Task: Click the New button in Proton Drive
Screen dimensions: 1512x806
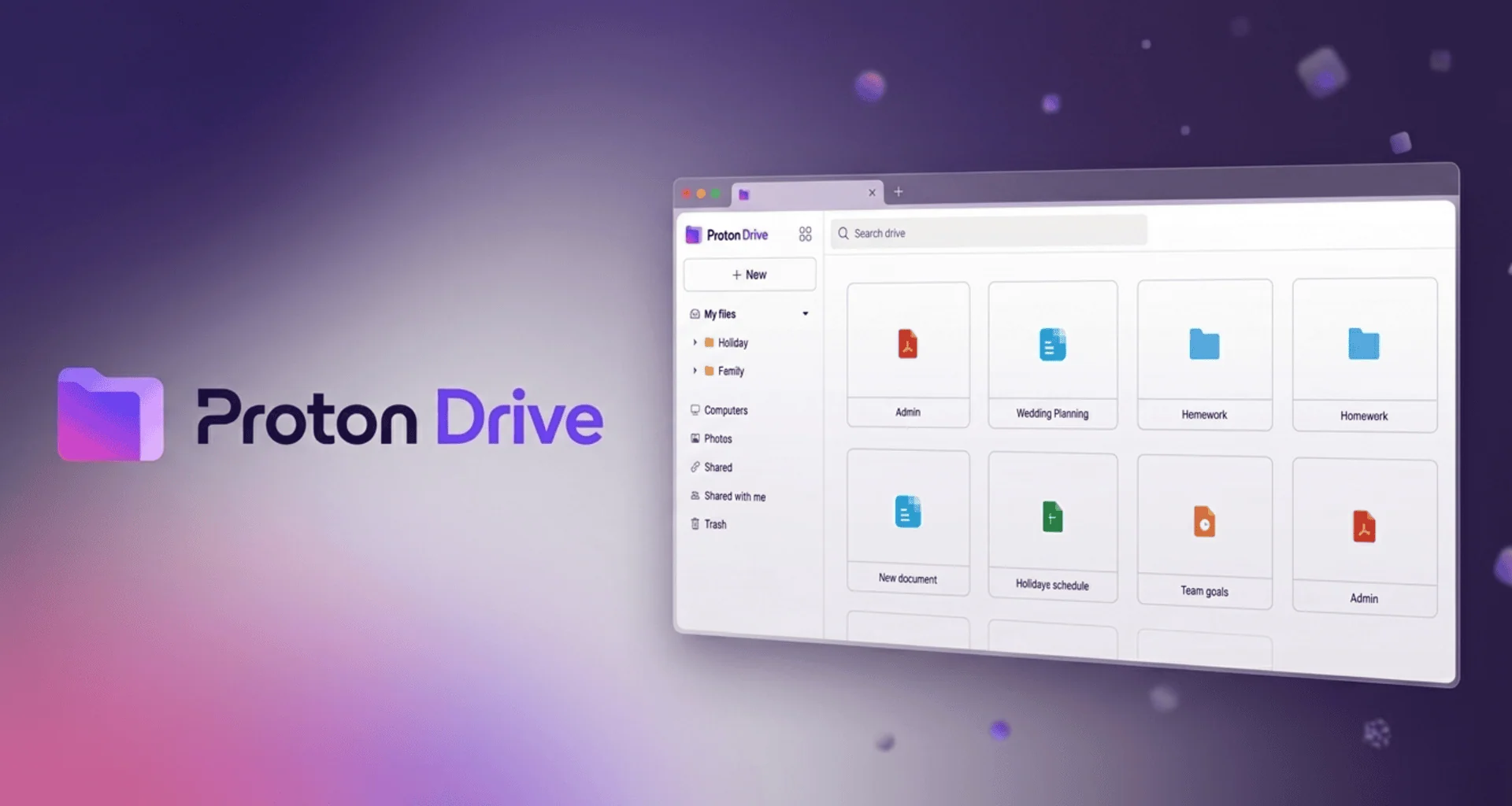Action: [750, 275]
